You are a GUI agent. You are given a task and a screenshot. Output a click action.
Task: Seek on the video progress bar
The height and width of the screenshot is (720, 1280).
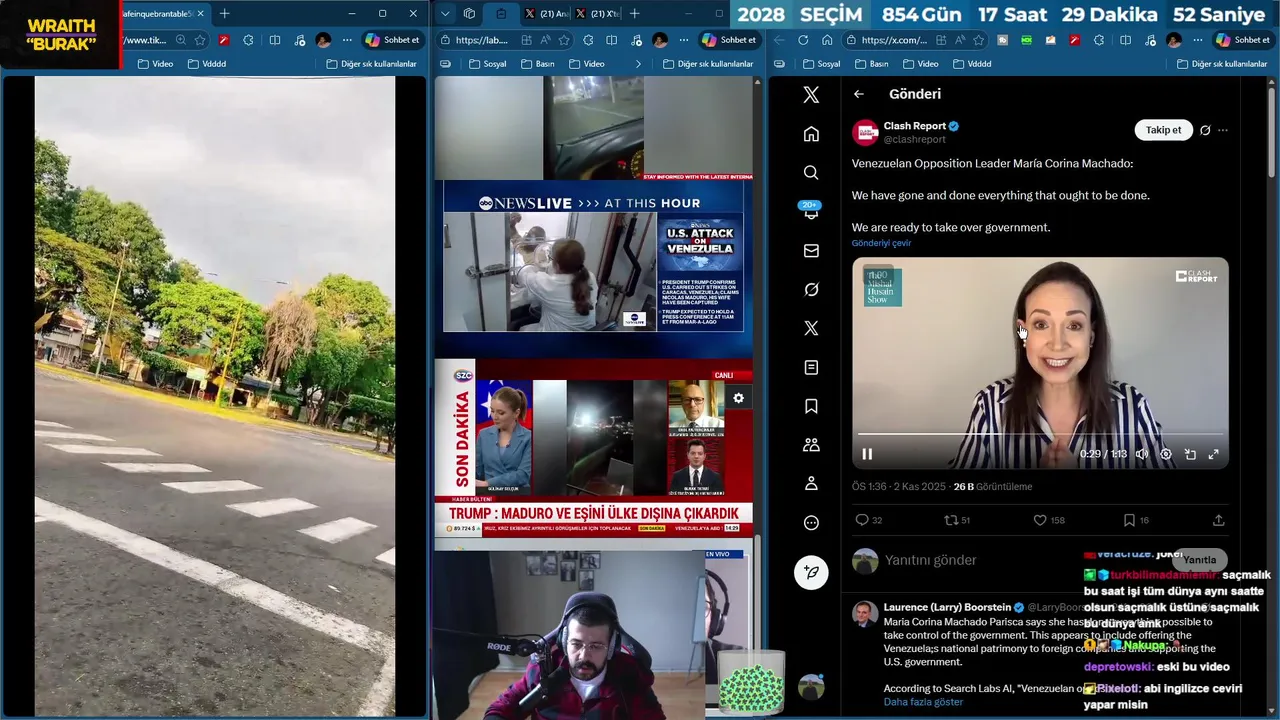(x=1040, y=434)
